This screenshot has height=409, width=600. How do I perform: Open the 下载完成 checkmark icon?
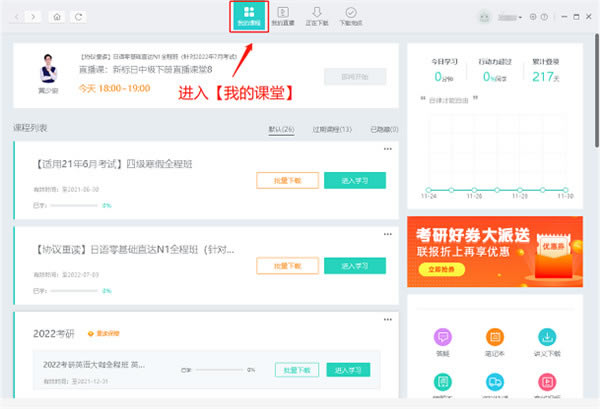point(351,15)
